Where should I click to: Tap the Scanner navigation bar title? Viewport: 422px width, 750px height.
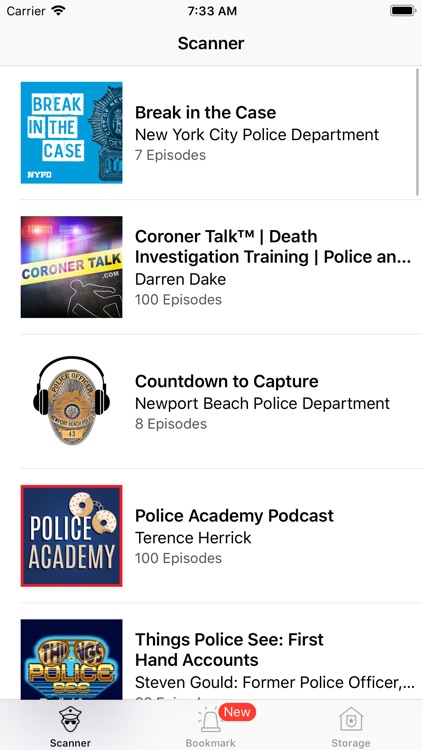pyautogui.click(x=211, y=43)
